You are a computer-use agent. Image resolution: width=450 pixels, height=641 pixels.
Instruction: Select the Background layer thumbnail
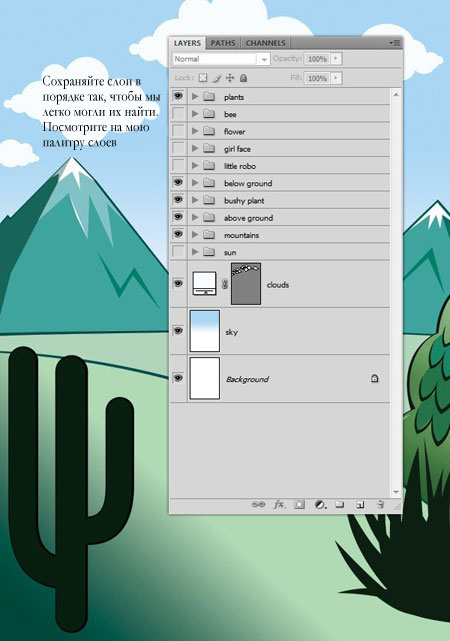[205, 378]
